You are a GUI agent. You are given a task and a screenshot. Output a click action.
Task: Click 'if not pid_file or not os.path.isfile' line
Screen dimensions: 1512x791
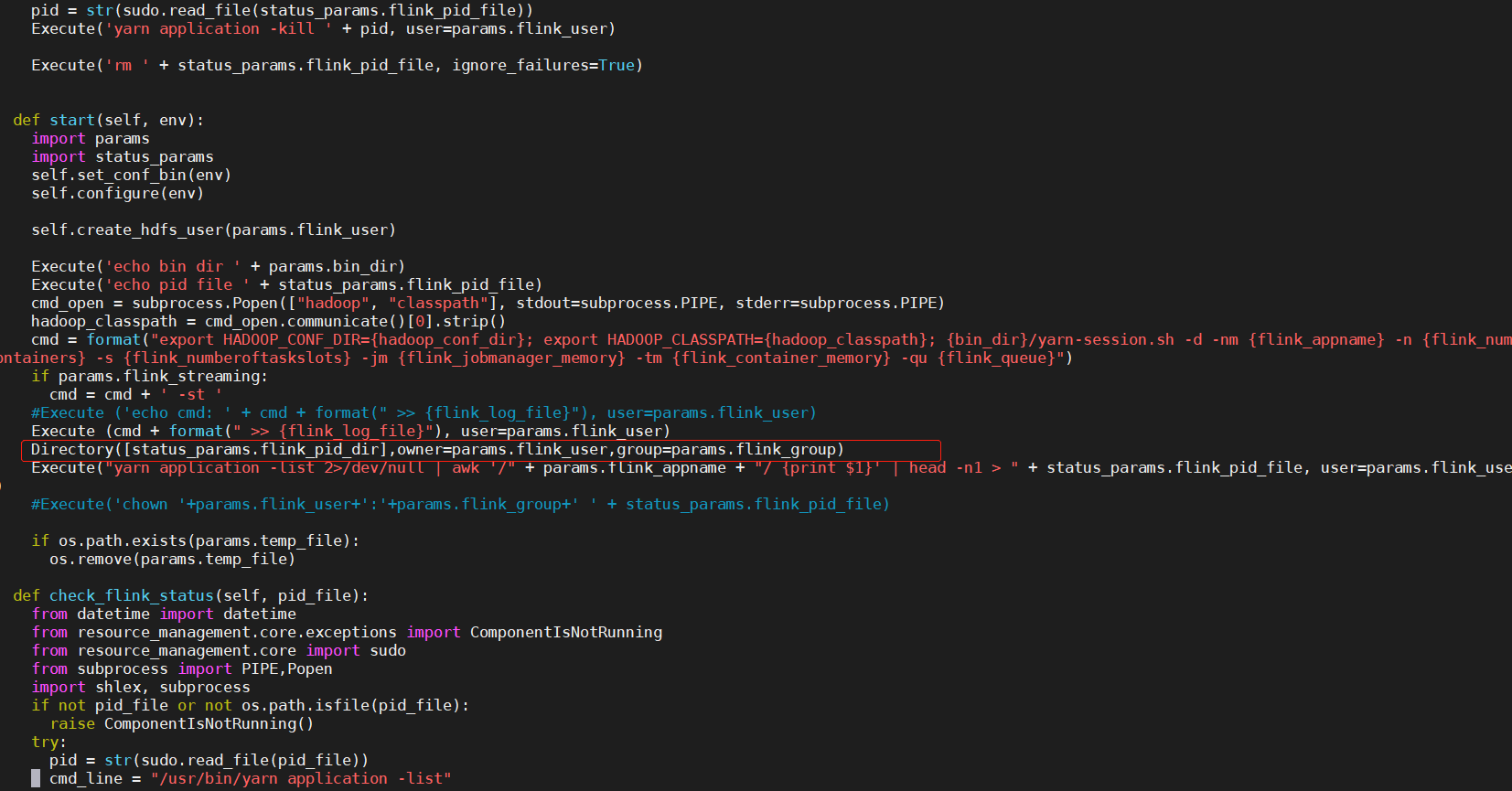point(251,705)
